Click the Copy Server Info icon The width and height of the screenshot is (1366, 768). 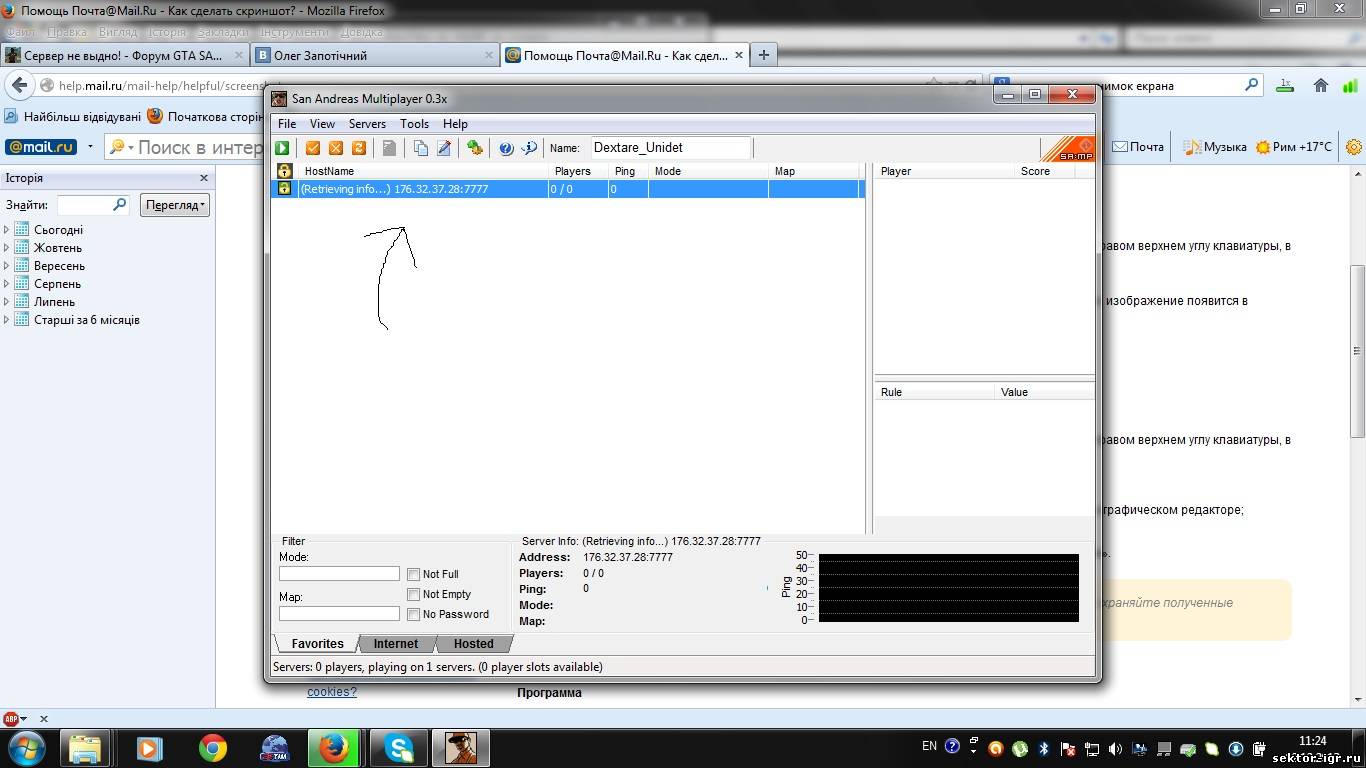pos(421,148)
